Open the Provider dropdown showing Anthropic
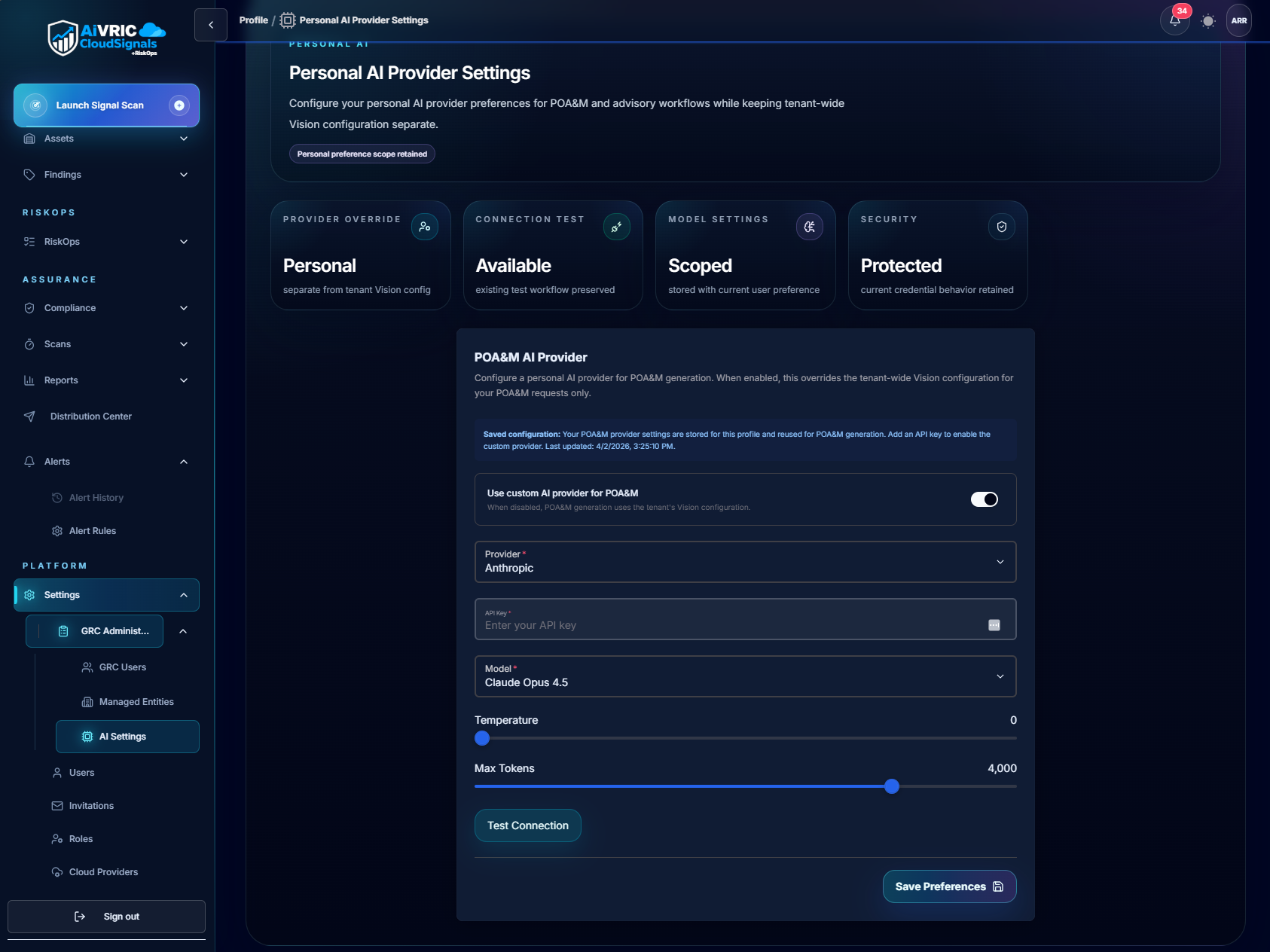The image size is (1270, 952). 745,562
